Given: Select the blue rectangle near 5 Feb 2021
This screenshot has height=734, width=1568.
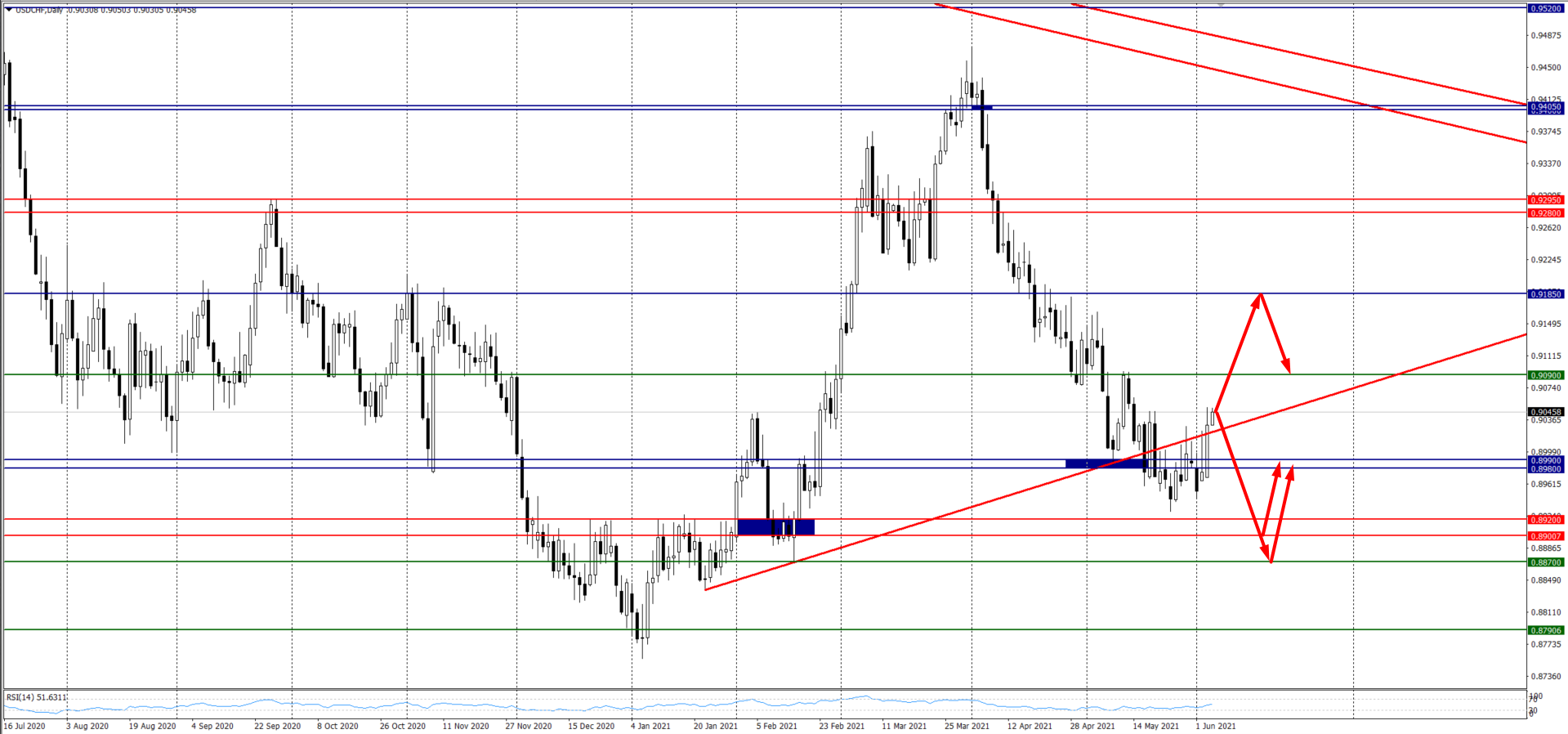Looking at the screenshot, I should [x=775, y=527].
